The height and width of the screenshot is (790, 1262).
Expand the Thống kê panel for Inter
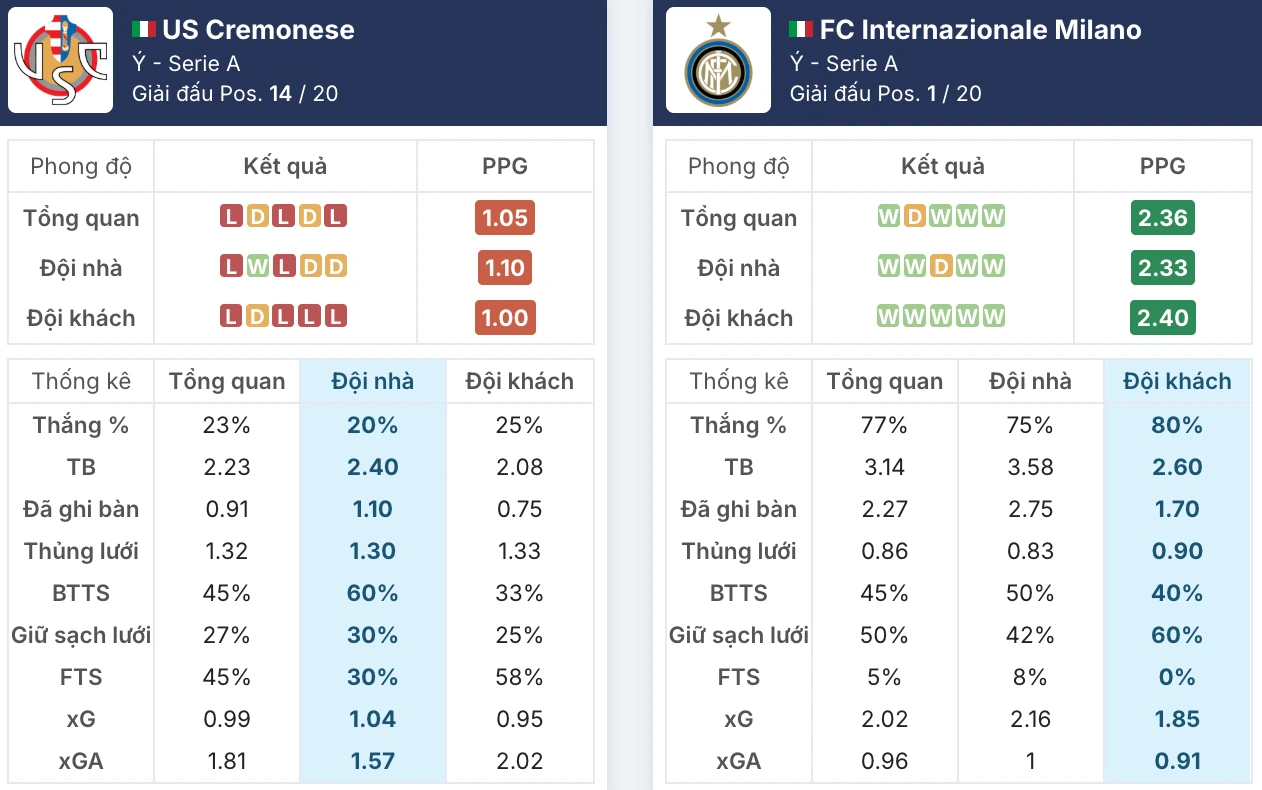738,381
